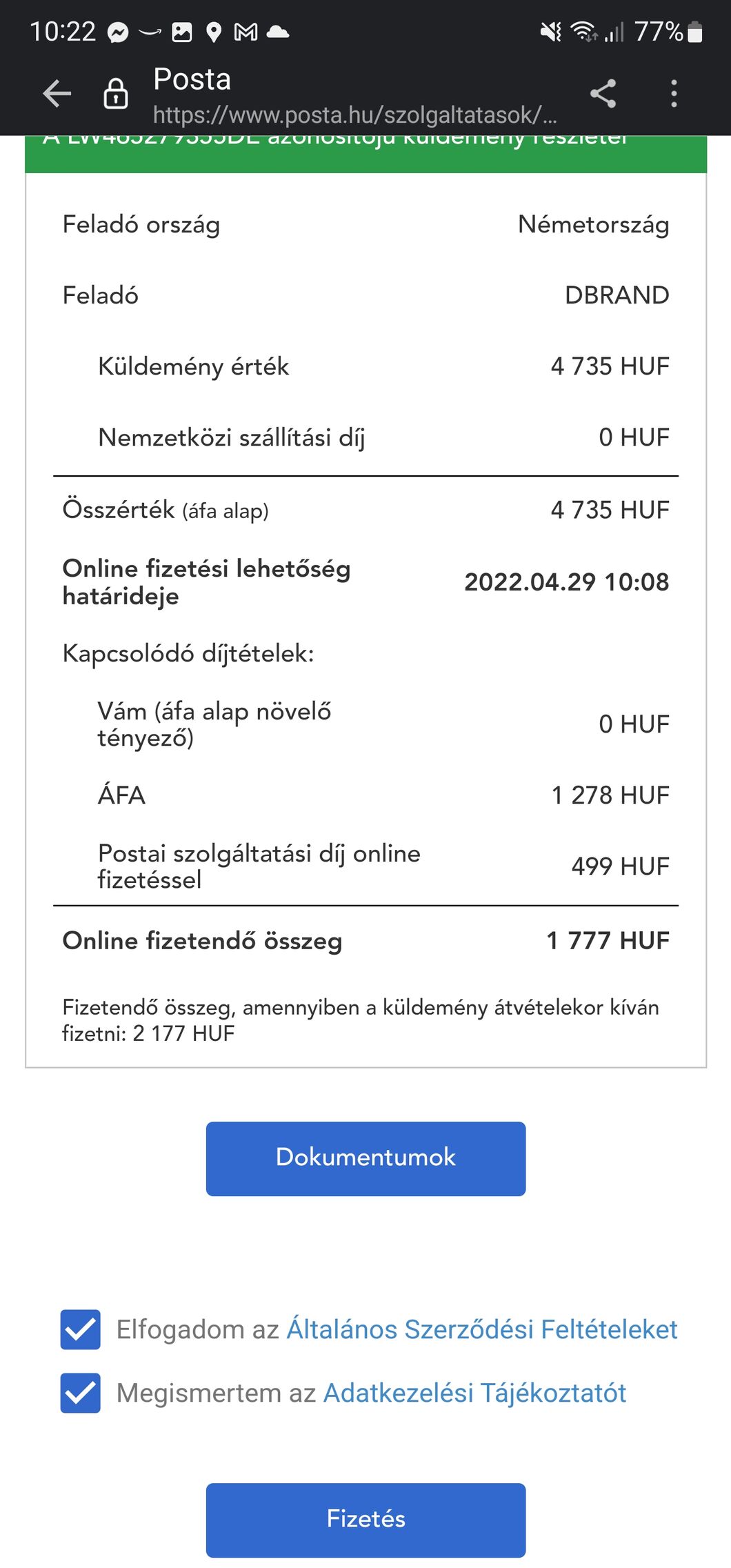The height and width of the screenshot is (1568, 731).
Task: Uncheck the Adatkezelési Tájékoztató checkbox
Action: 81,1393
